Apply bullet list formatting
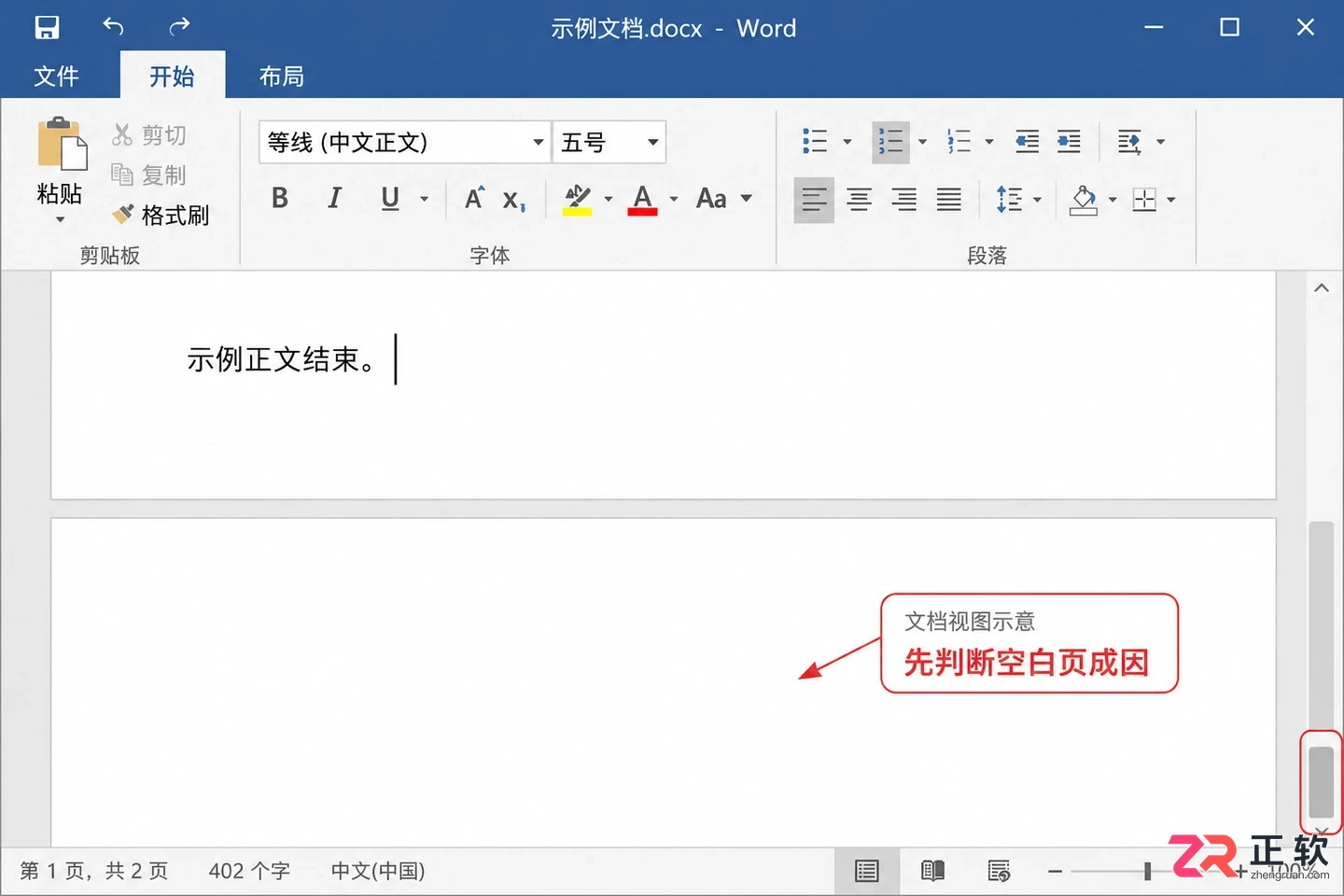This screenshot has width=1344, height=896. coord(815,142)
